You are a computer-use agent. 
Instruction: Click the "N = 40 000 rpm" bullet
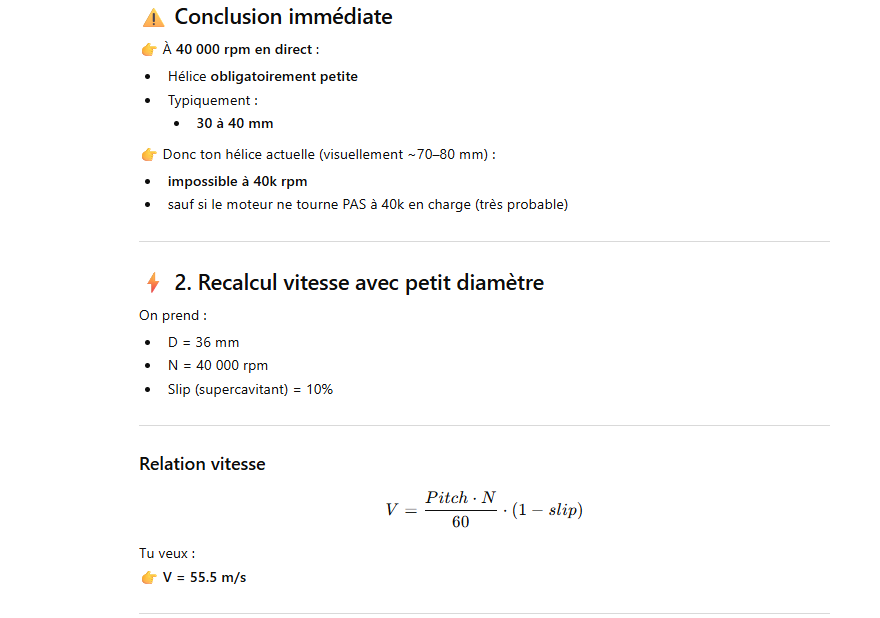coord(218,366)
